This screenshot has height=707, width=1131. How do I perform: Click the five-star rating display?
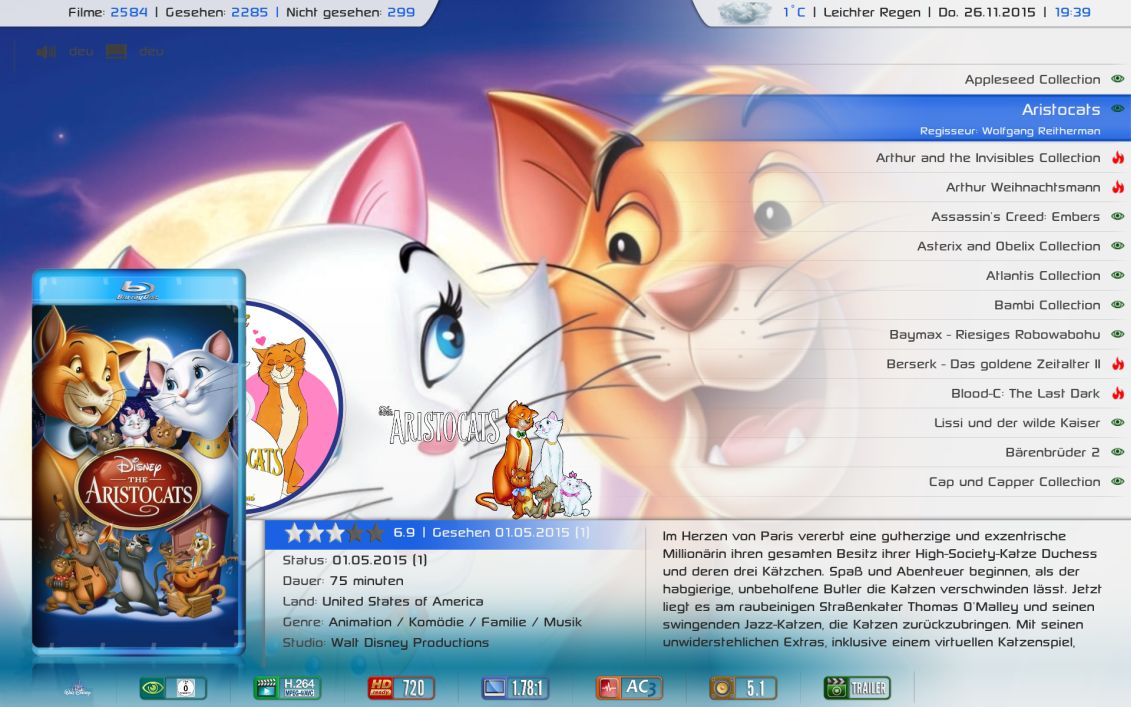pos(335,533)
